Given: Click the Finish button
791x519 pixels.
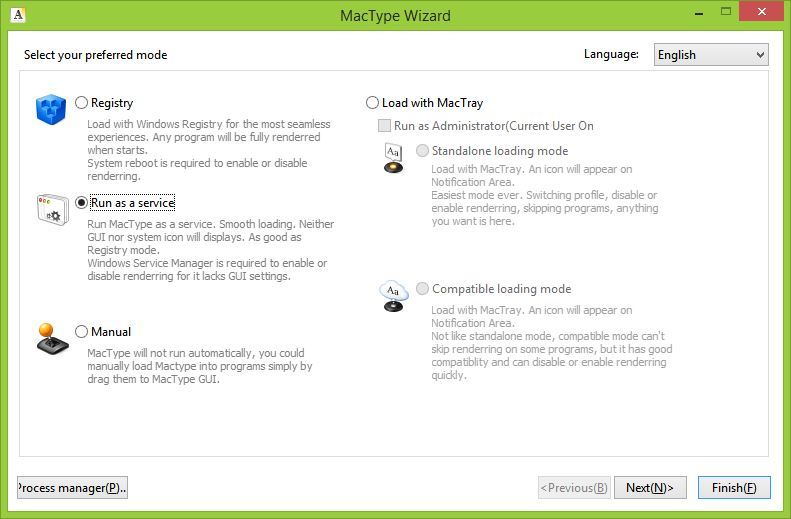Looking at the screenshot, I should (x=734, y=488).
